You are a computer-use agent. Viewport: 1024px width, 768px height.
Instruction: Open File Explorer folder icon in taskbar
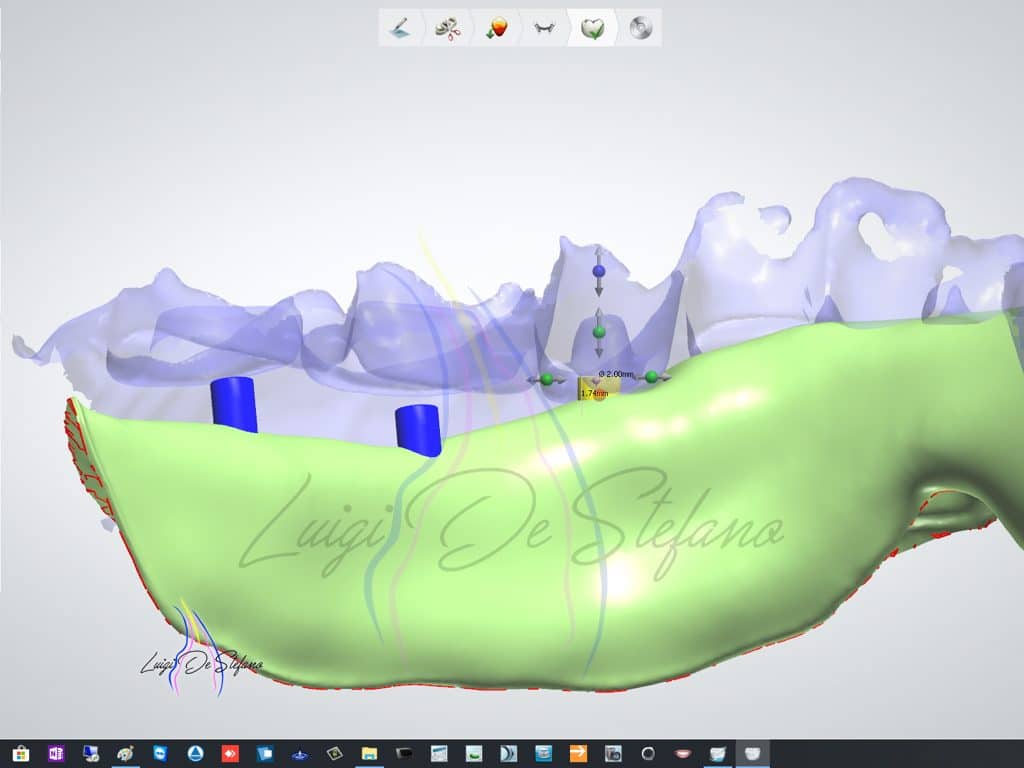369,754
